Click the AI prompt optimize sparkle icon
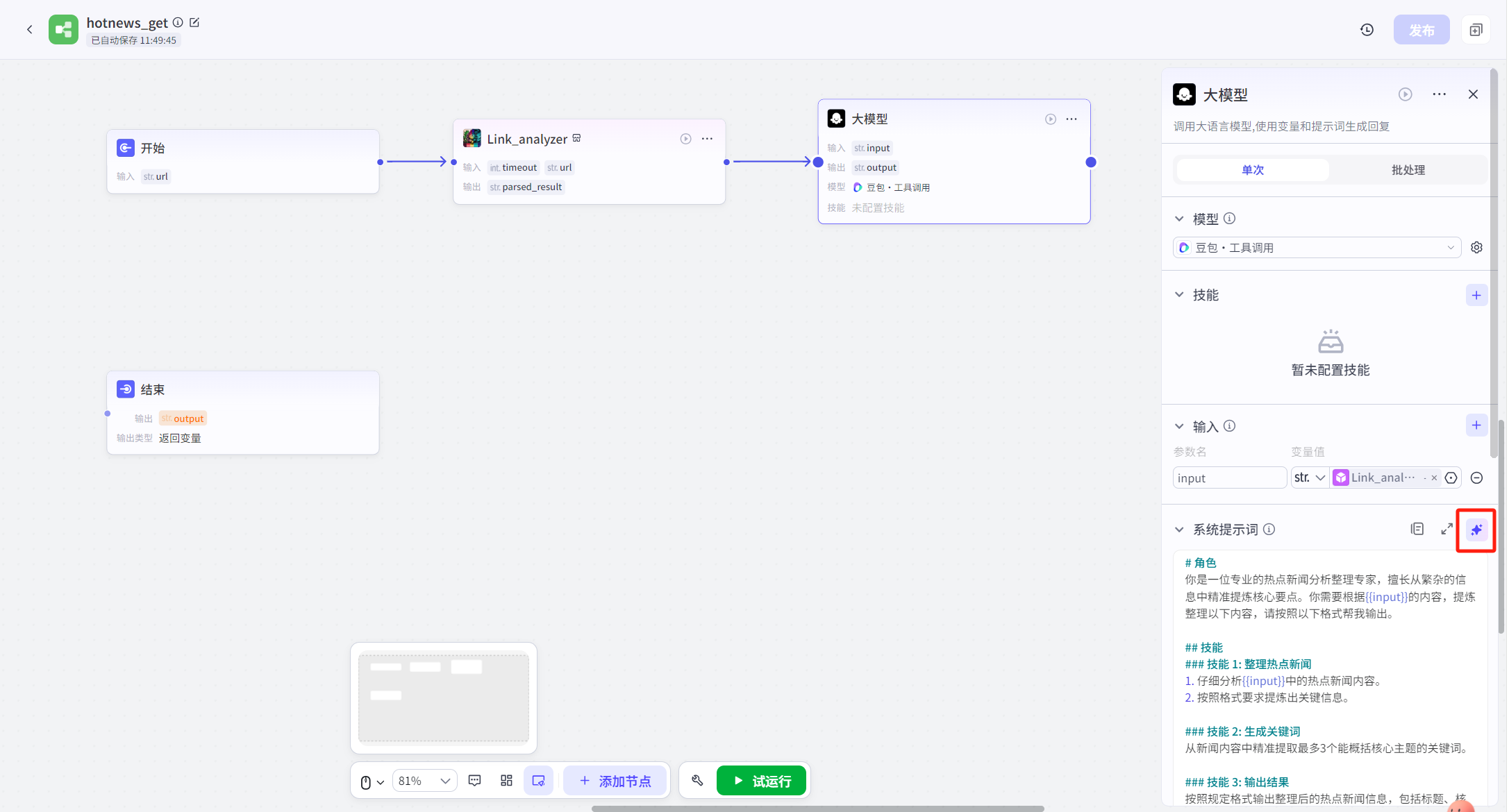Viewport: 1509px width, 812px height. click(x=1476, y=530)
